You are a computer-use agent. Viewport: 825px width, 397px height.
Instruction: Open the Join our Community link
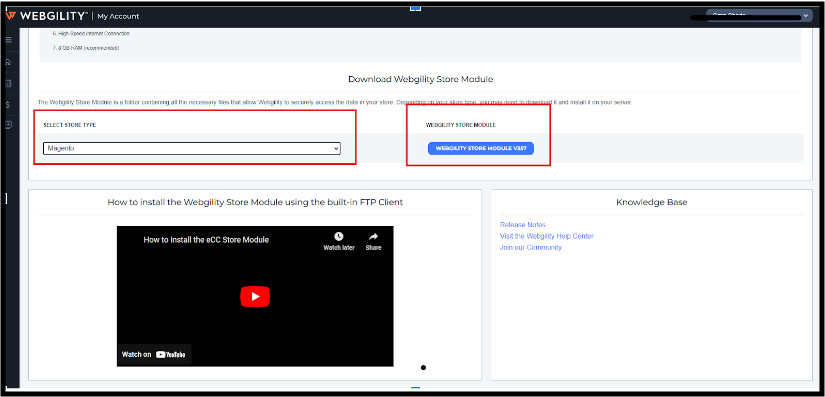(x=531, y=247)
